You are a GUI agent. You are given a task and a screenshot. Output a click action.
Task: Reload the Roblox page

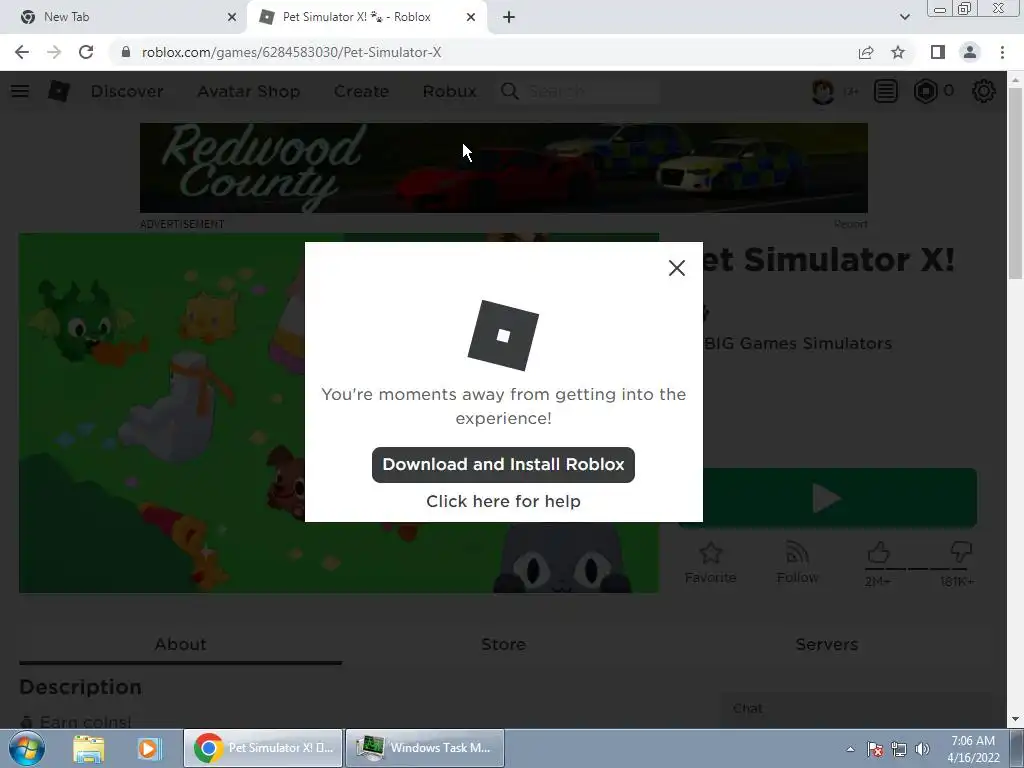(86, 52)
